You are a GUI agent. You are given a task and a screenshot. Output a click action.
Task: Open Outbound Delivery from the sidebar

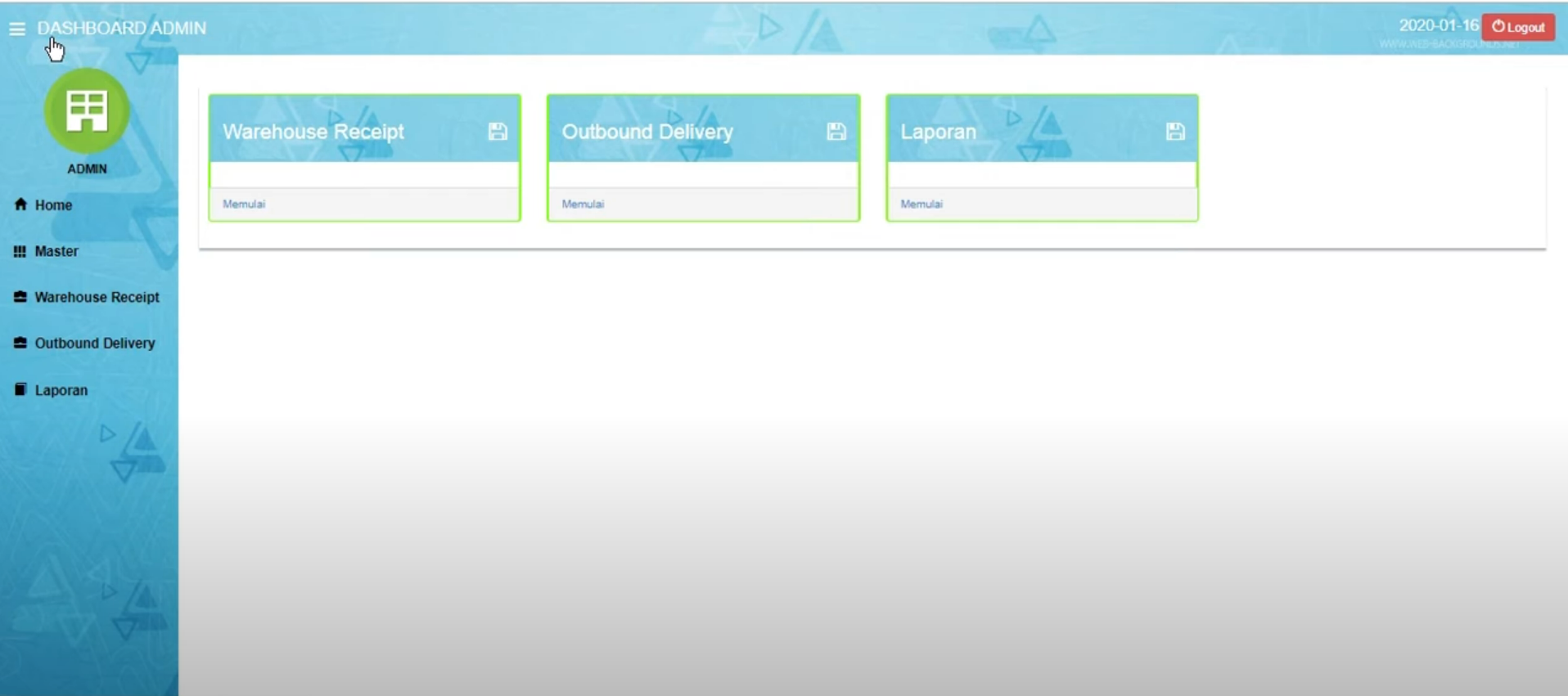[x=94, y=344]
